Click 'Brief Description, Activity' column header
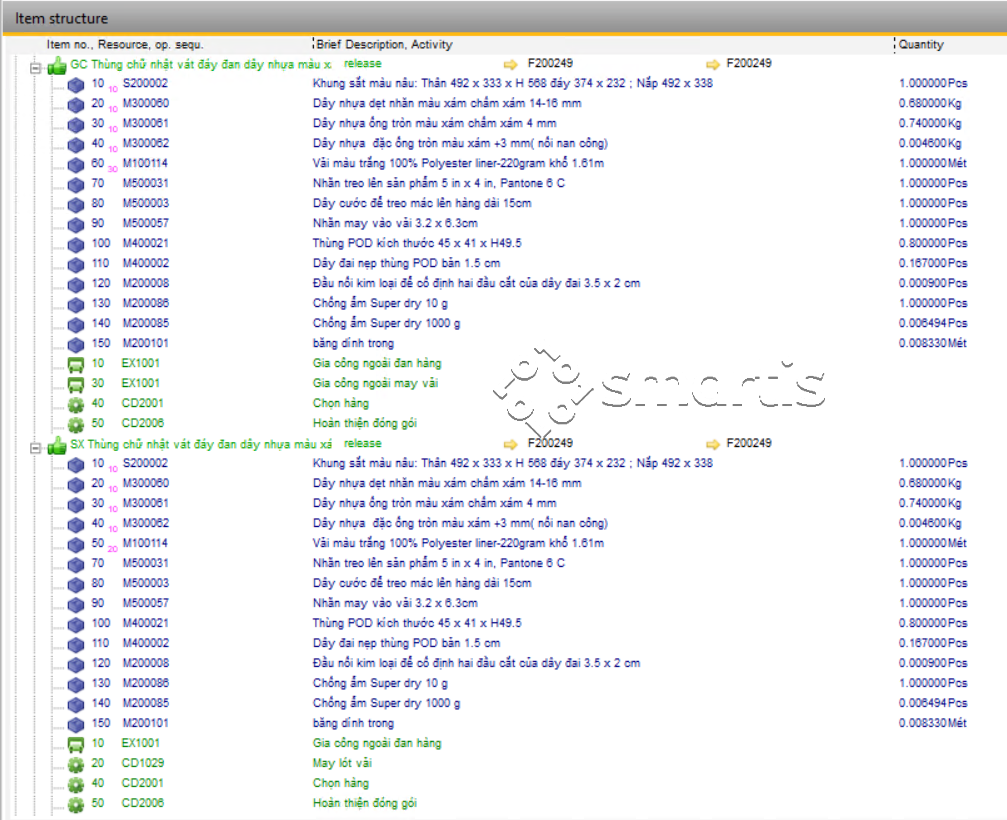The width and height of the screenshot is (1007, 820). 384,44
